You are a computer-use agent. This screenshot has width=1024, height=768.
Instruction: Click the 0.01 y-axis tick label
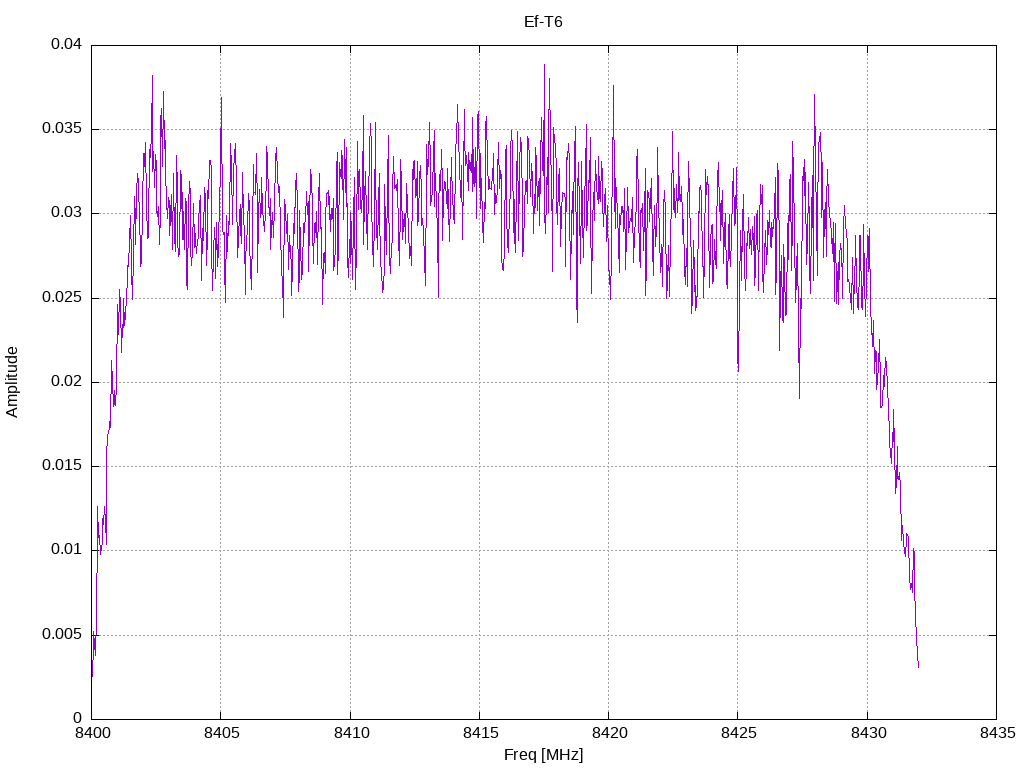(67, 550)
